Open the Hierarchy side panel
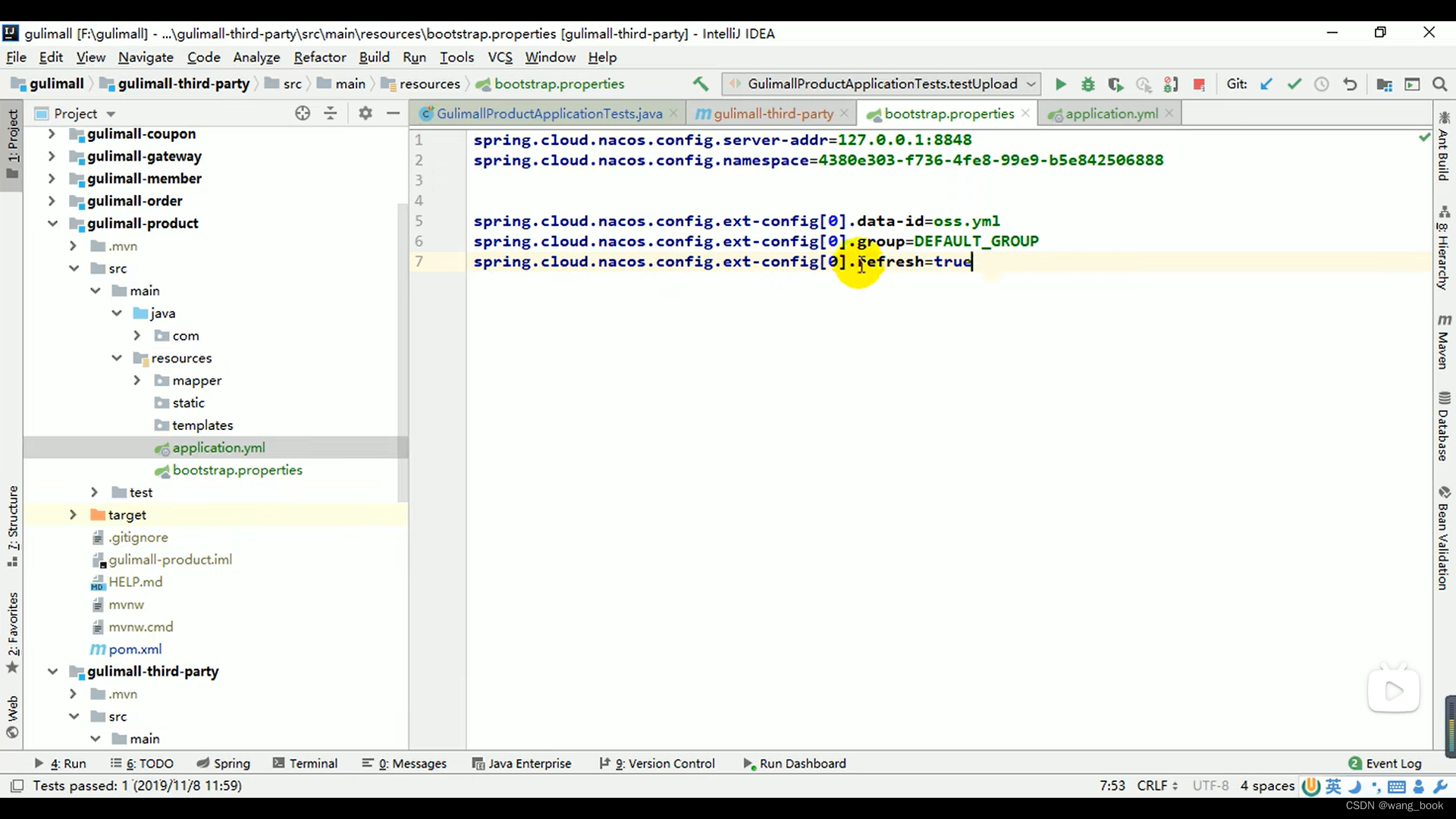Screen dimensions: 1456x819 pos(1444,247)
